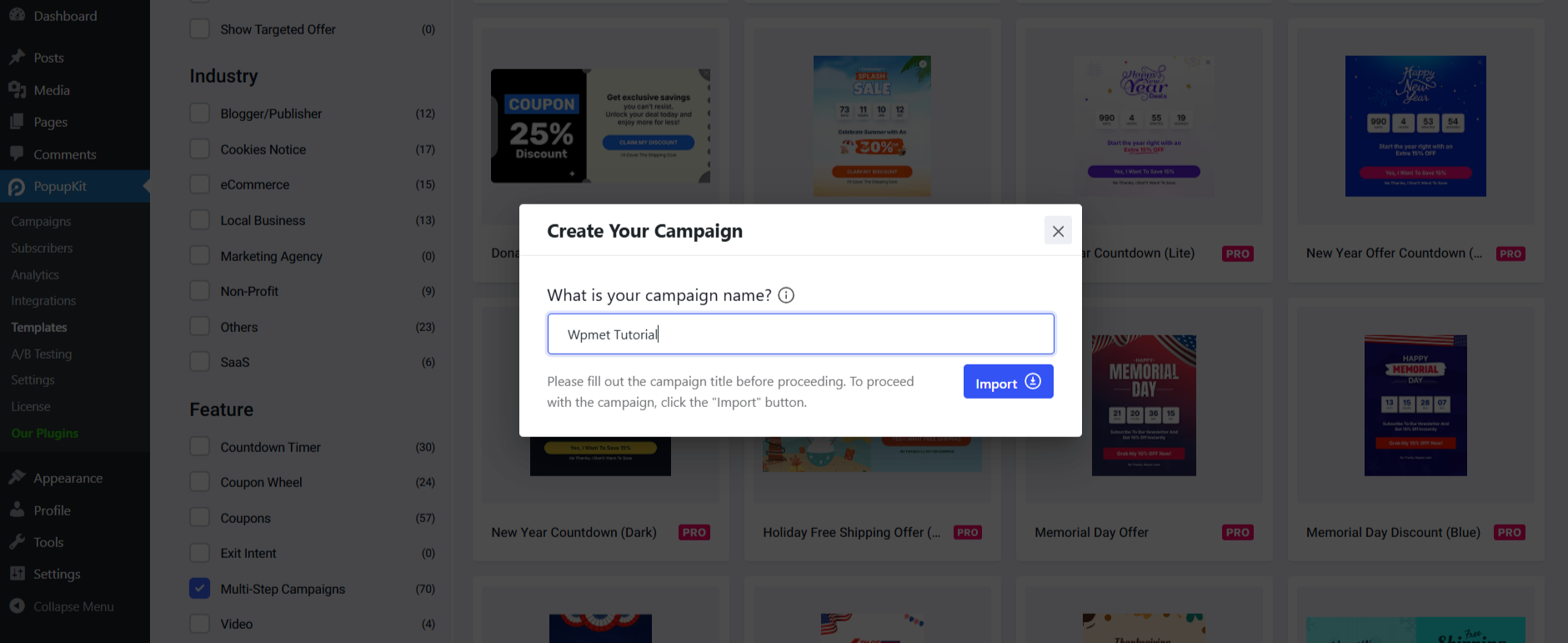
Task: Enable the Countdown Timer feature filter
Action: [199, 446]
